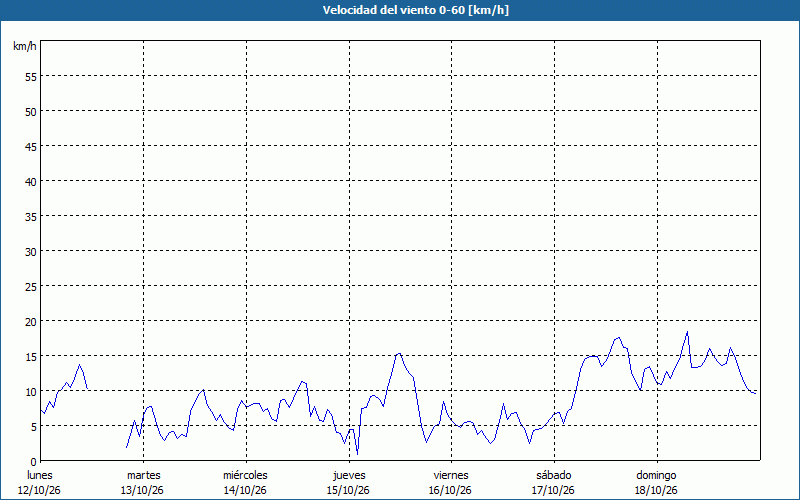Viewport: 800px width, 500px height.
Task: Click the y-axis value '10'
Action: 31,392
